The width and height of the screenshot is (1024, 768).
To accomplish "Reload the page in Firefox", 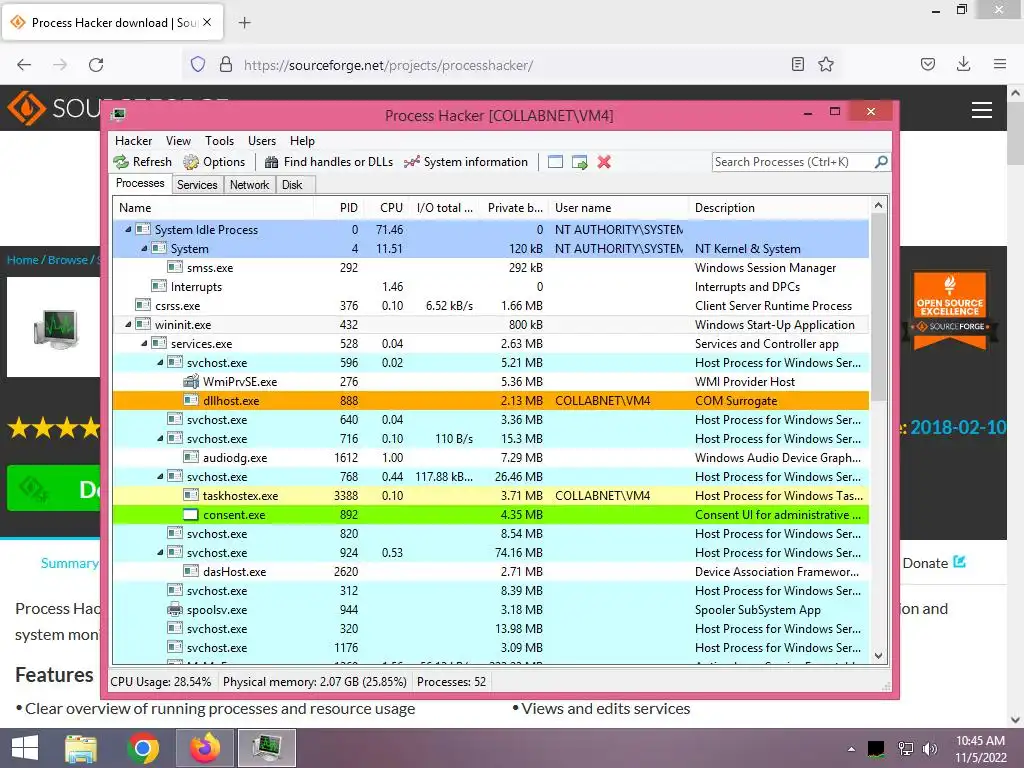I will point(96,64).
